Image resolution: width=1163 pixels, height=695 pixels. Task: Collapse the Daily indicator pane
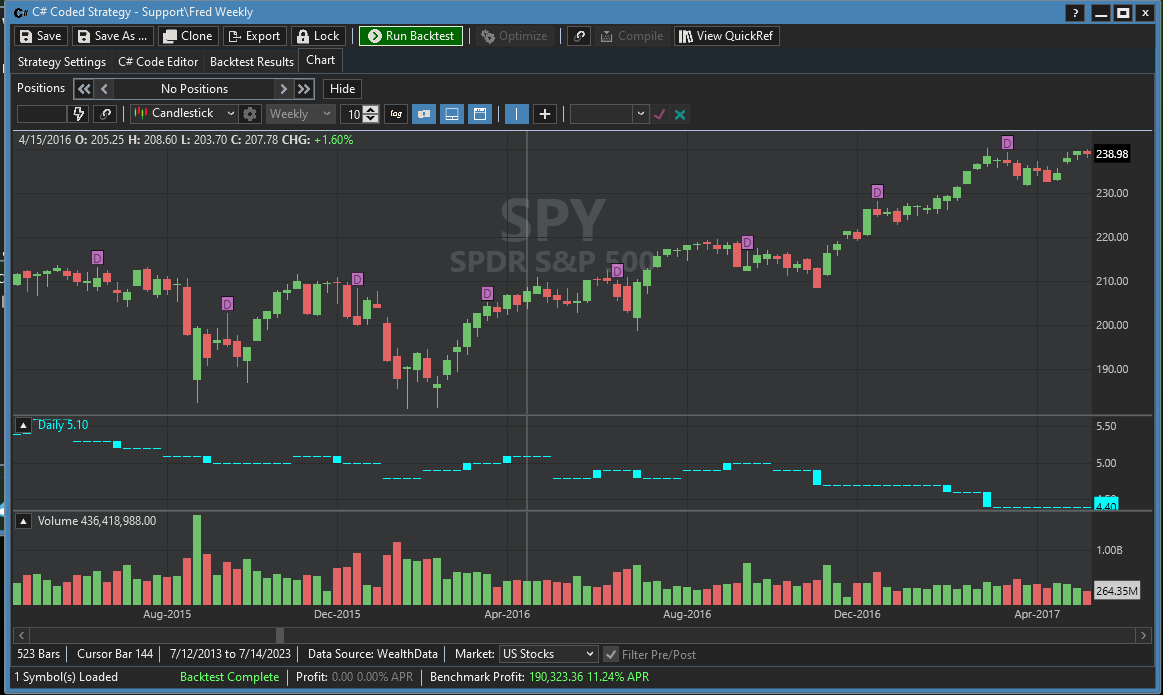[23, 425]
